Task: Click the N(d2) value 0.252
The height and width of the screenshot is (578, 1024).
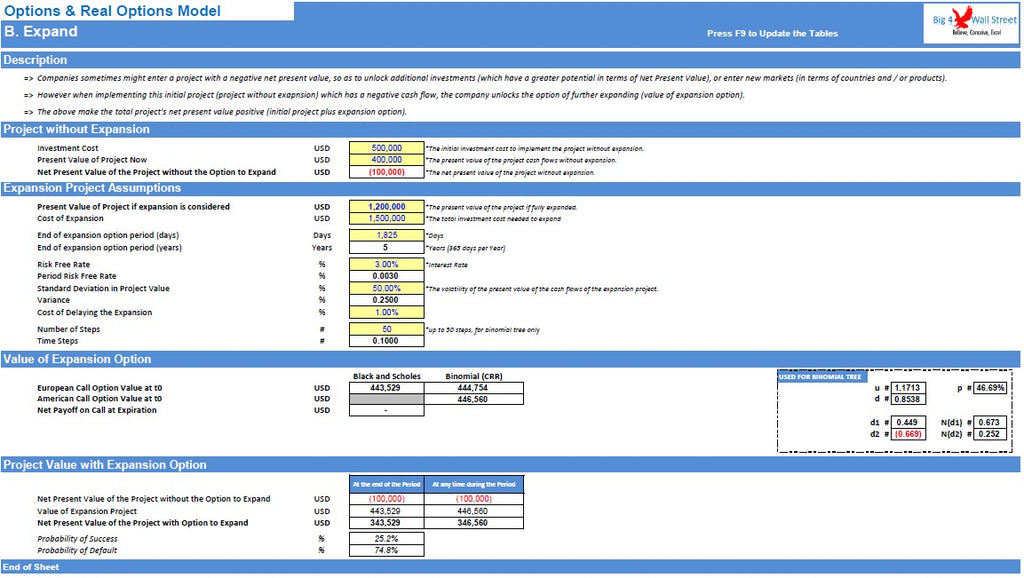Action: point(990,434)
